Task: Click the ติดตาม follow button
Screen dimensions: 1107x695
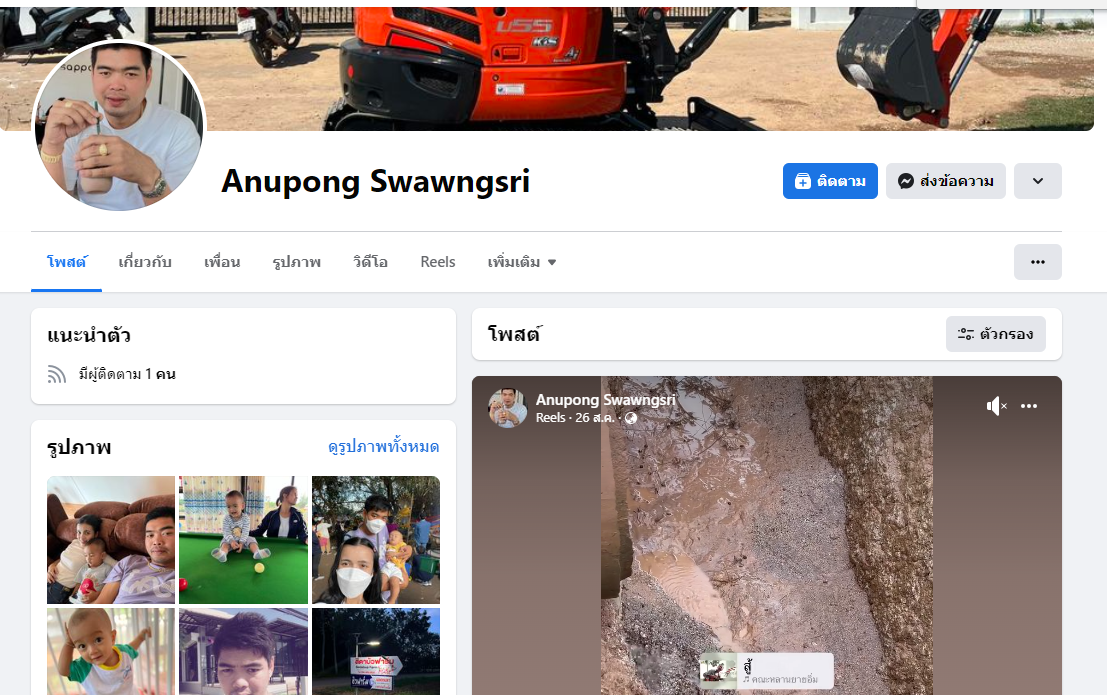Action: 830,181
